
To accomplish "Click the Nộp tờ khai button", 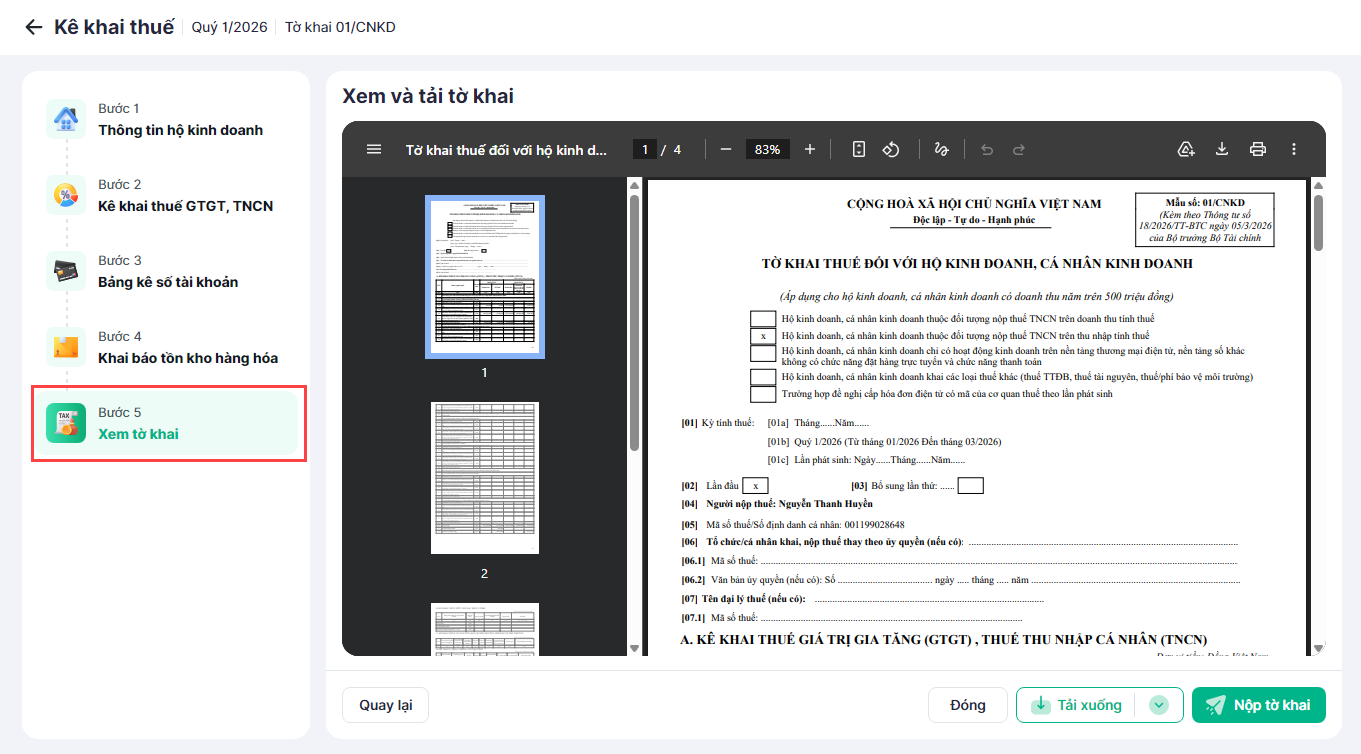I will (x=1258, y=705).
